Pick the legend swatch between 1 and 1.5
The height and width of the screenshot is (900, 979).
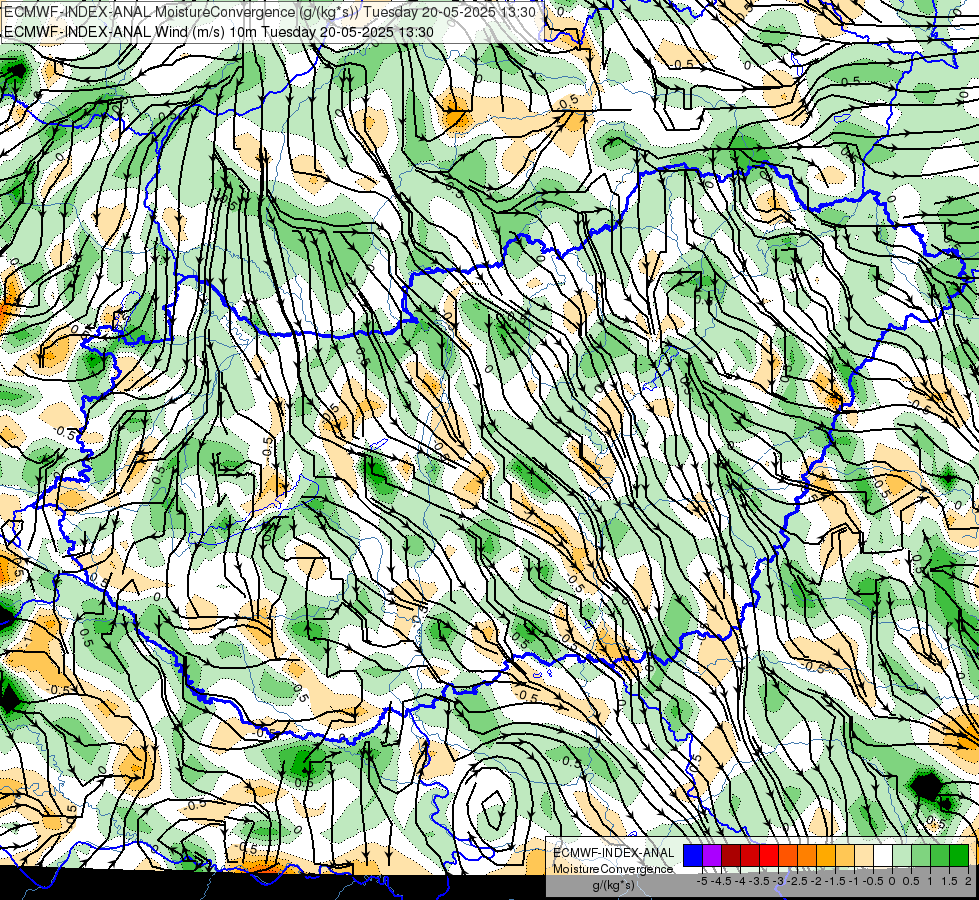coord(940,856)
